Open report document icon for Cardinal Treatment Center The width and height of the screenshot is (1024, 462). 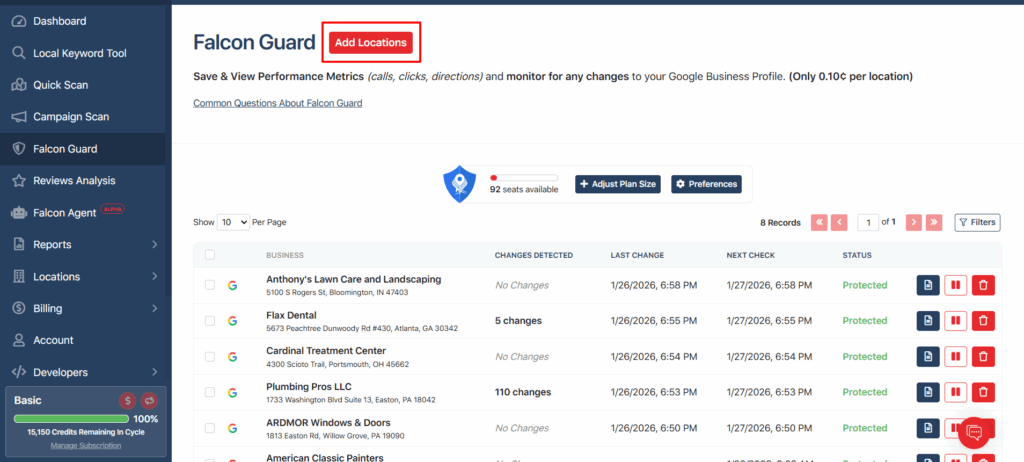coord(928,357)
